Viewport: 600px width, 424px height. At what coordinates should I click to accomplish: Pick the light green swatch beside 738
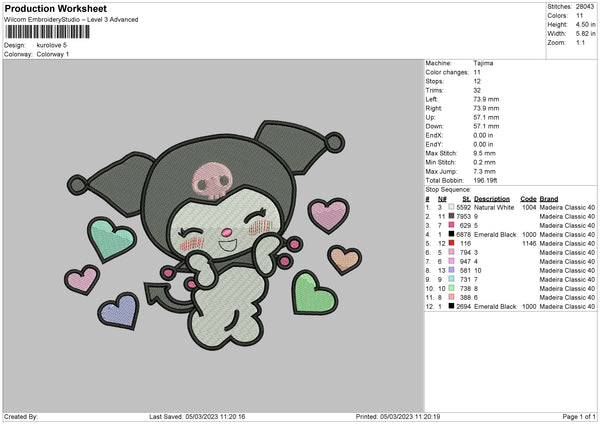click(x=452, y=288)
